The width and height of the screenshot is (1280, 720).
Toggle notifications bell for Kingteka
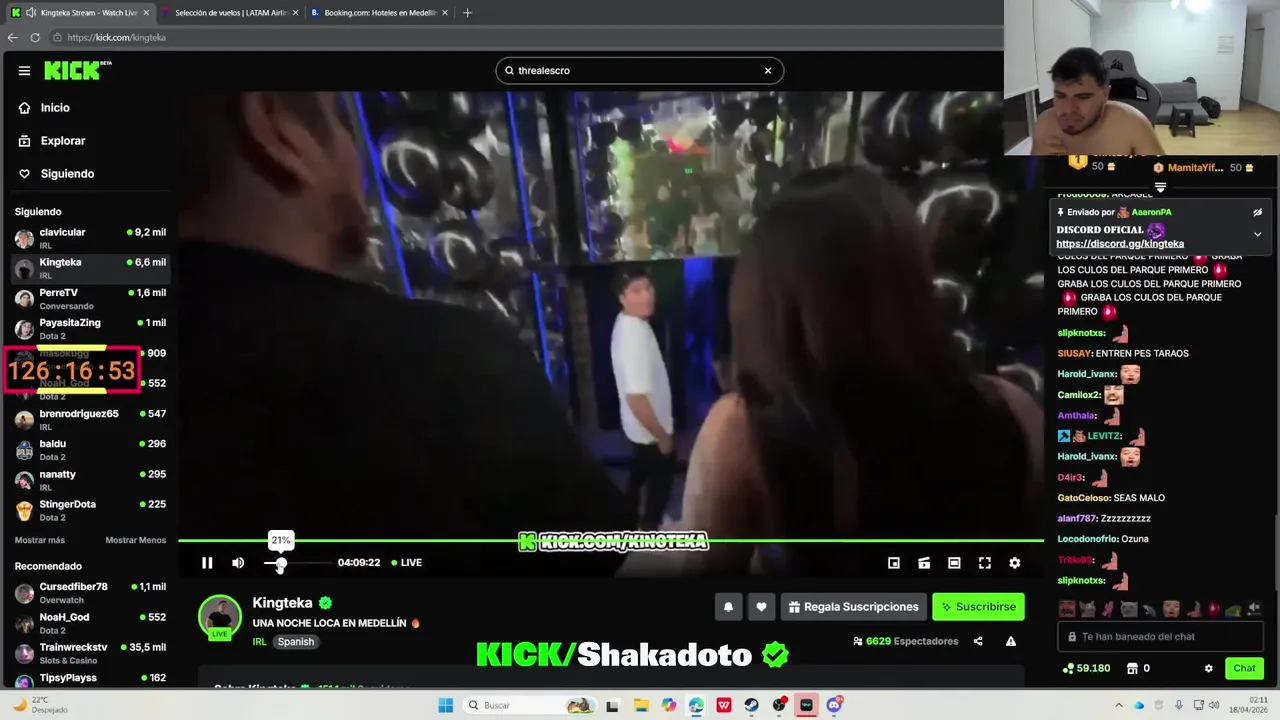(728, 607)
